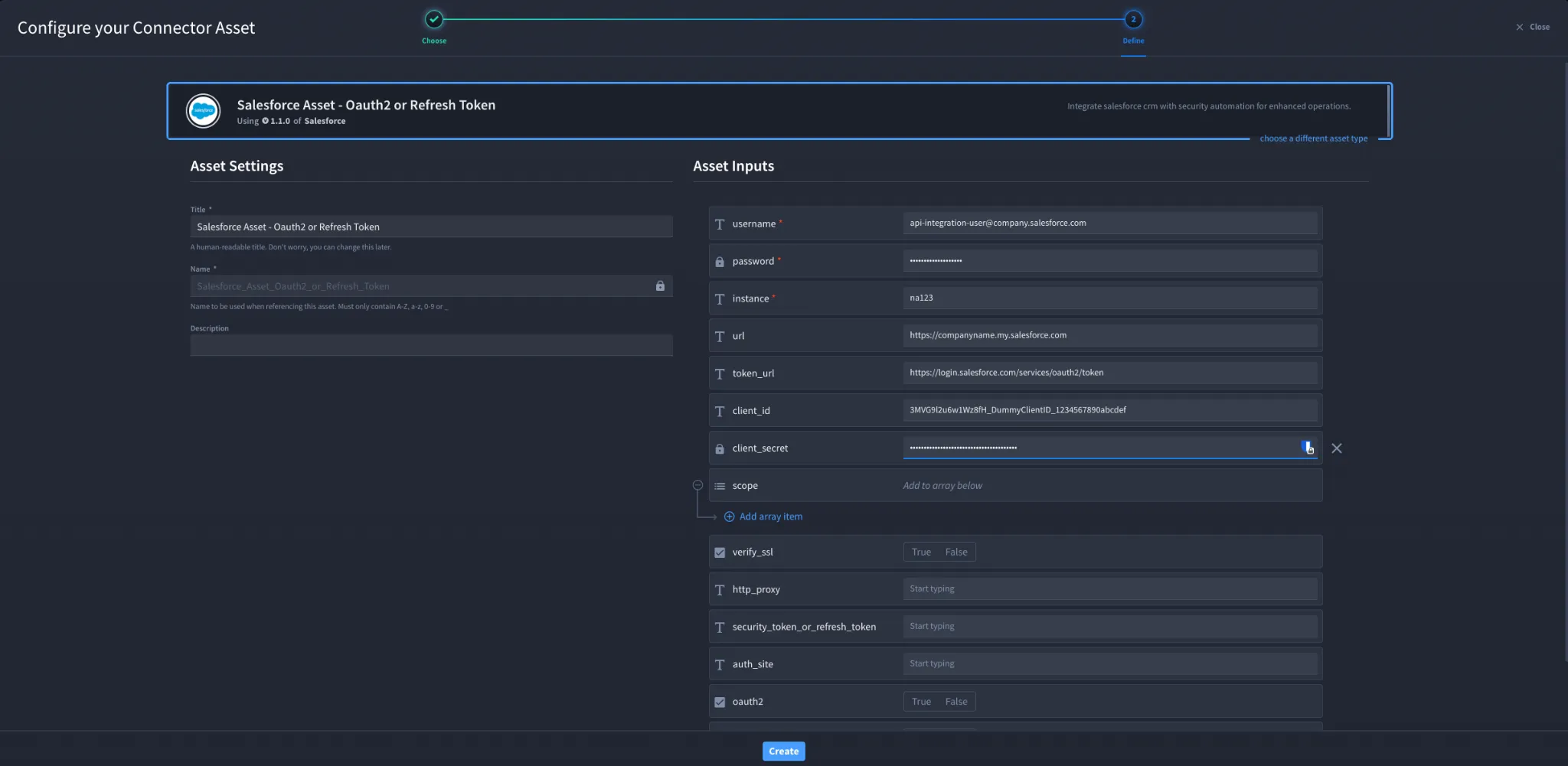The image size is (1568, 766).
Task: Click the completed Choose step checkmark
Action: click(434, 19)
